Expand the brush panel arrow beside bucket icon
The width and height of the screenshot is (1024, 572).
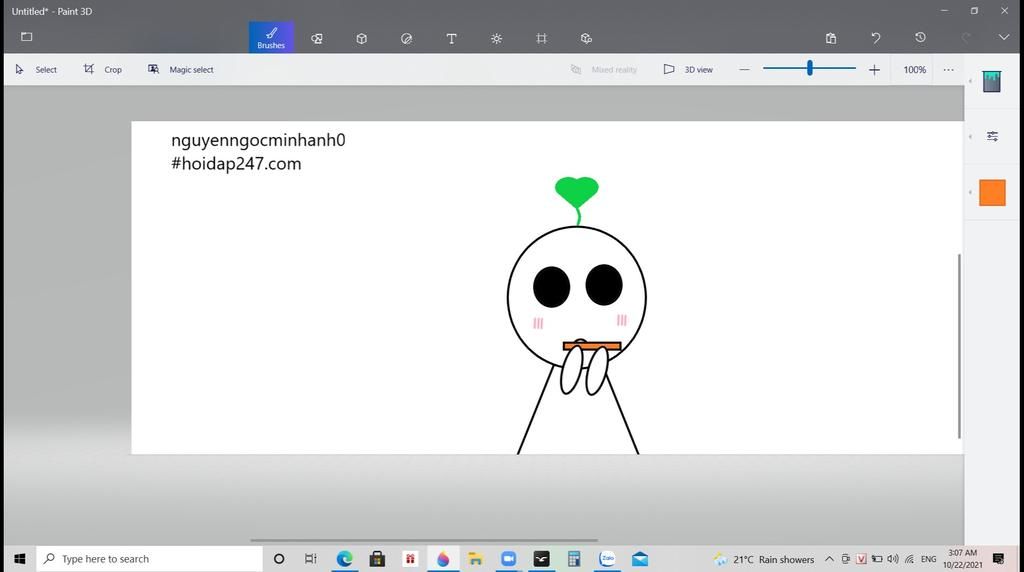click(x=970, y=81)
